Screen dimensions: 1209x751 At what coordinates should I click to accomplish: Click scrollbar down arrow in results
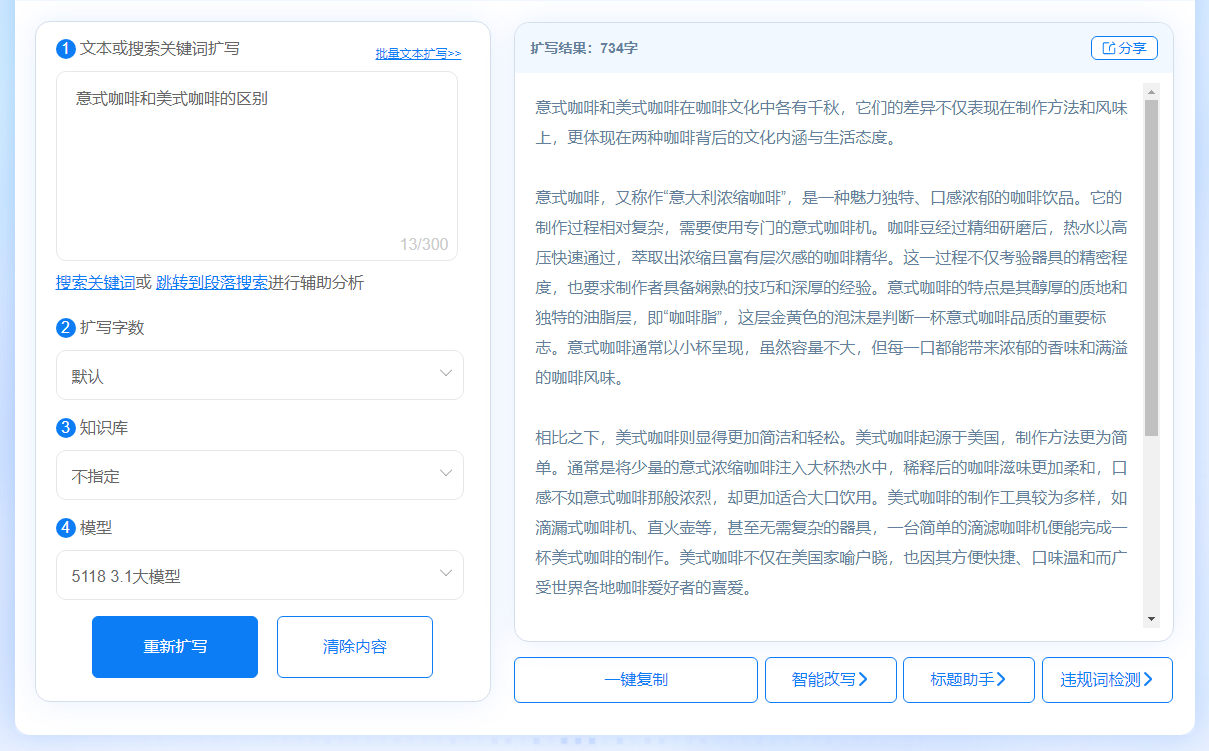tap(1151, 619)
